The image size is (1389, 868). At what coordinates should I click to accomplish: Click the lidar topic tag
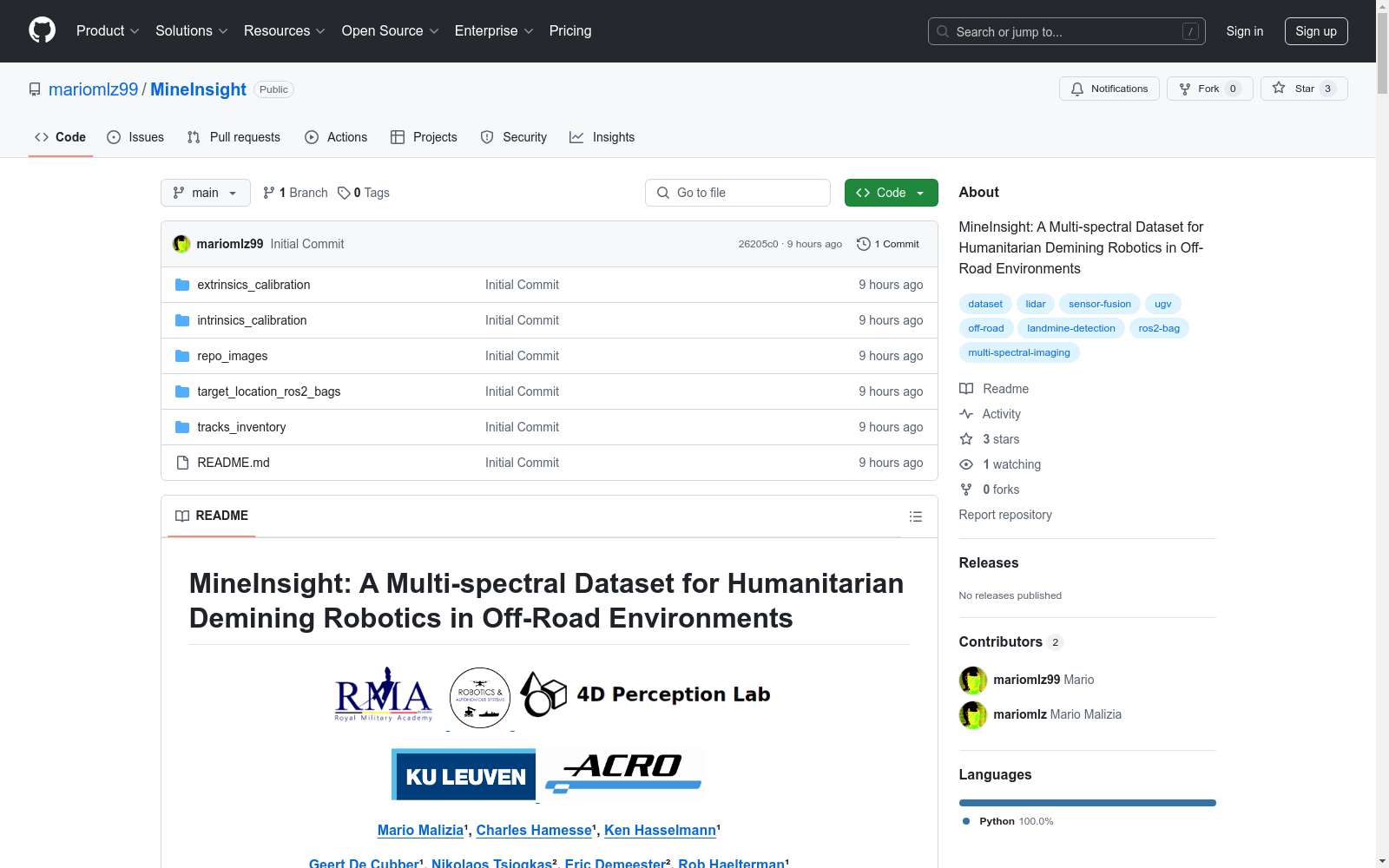pyautogui.click(x=1036, y=304)
